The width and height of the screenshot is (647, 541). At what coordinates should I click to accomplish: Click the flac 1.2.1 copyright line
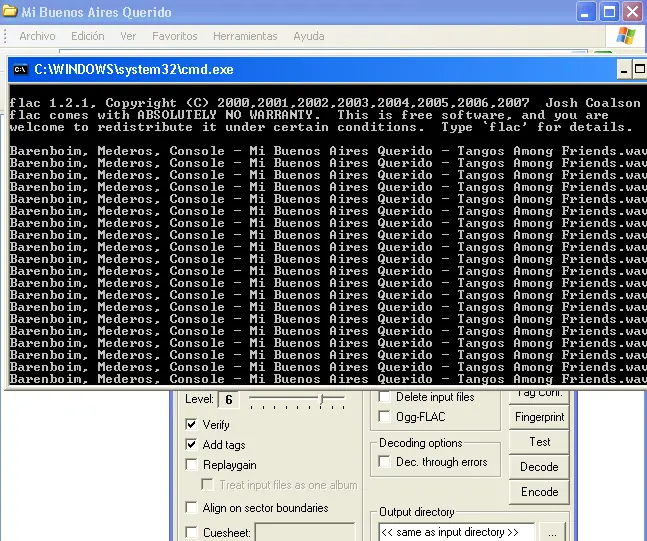324,102
